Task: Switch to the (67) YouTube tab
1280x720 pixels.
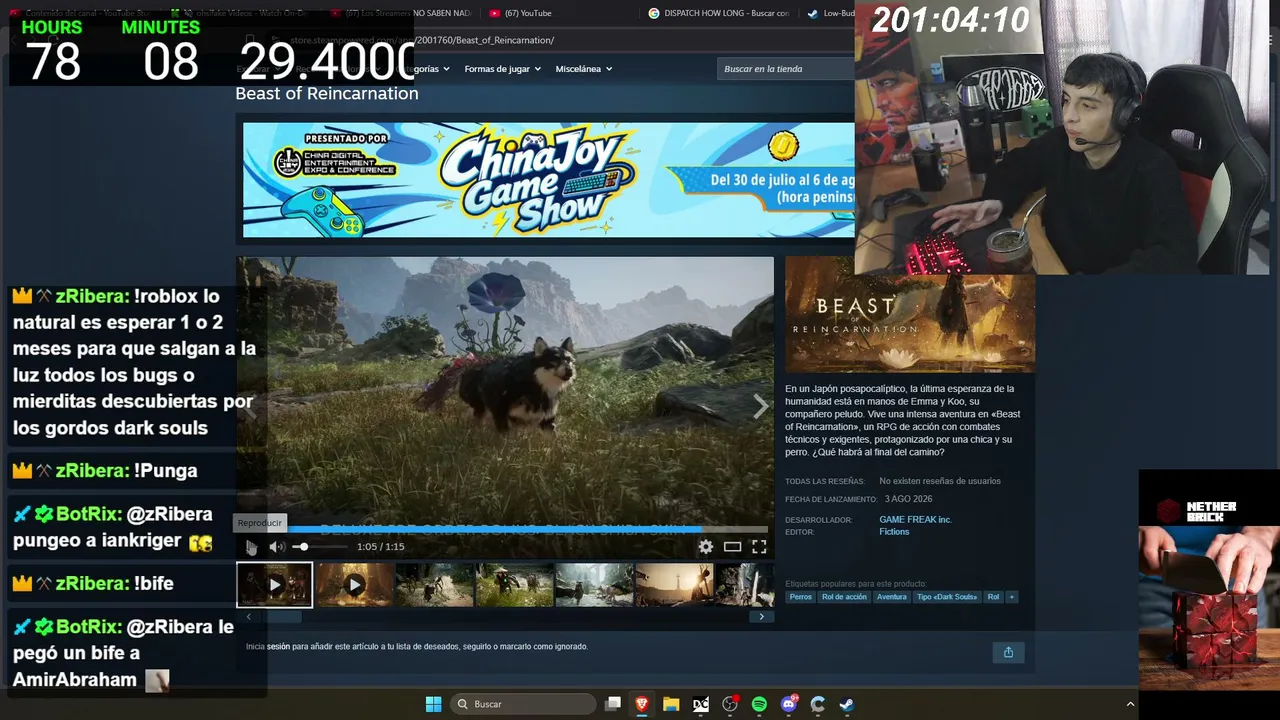Action: [x=528, y=13]
